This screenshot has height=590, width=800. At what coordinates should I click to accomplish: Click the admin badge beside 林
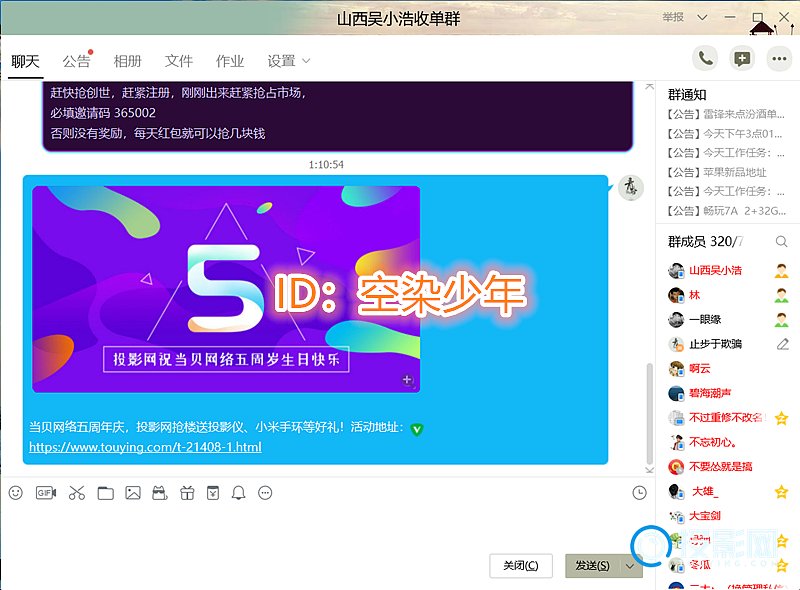(x=781, y=295)
